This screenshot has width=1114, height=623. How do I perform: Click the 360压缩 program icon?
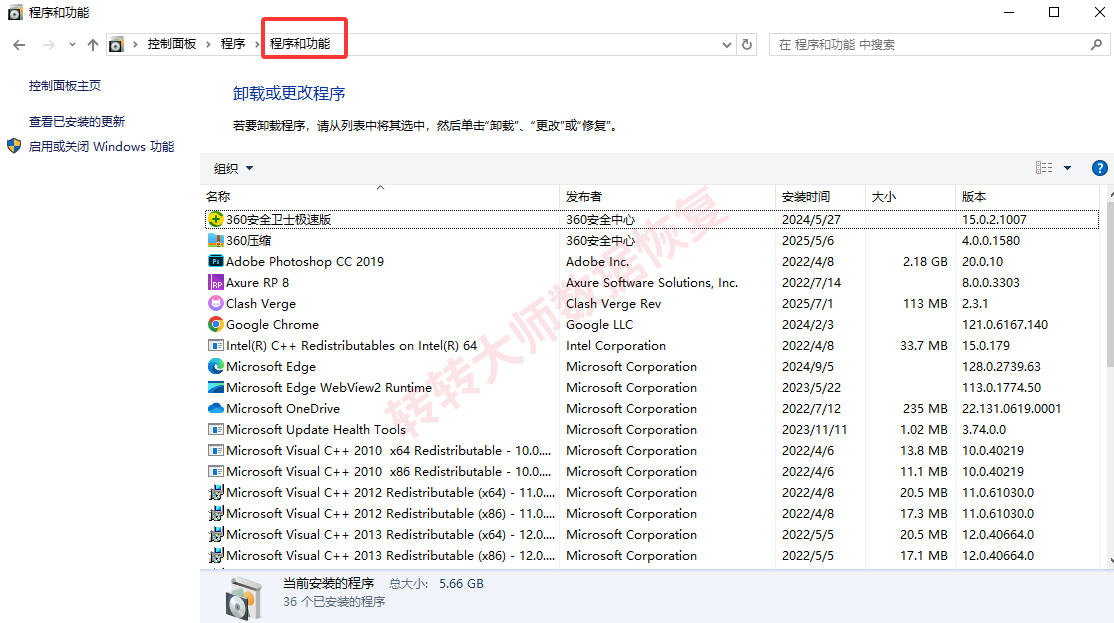tap(216, 240)
